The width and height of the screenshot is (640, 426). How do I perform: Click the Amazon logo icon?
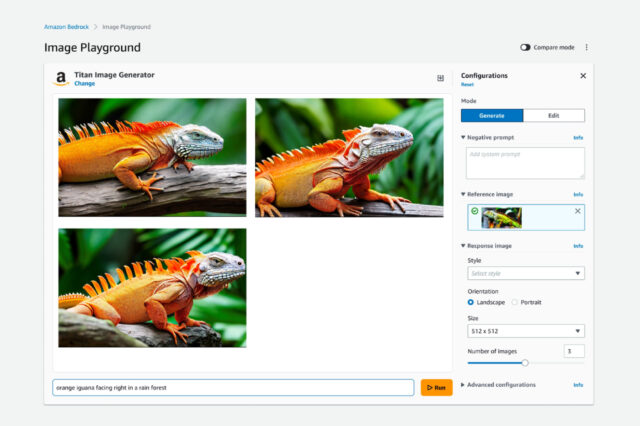(x=61, y=78)
